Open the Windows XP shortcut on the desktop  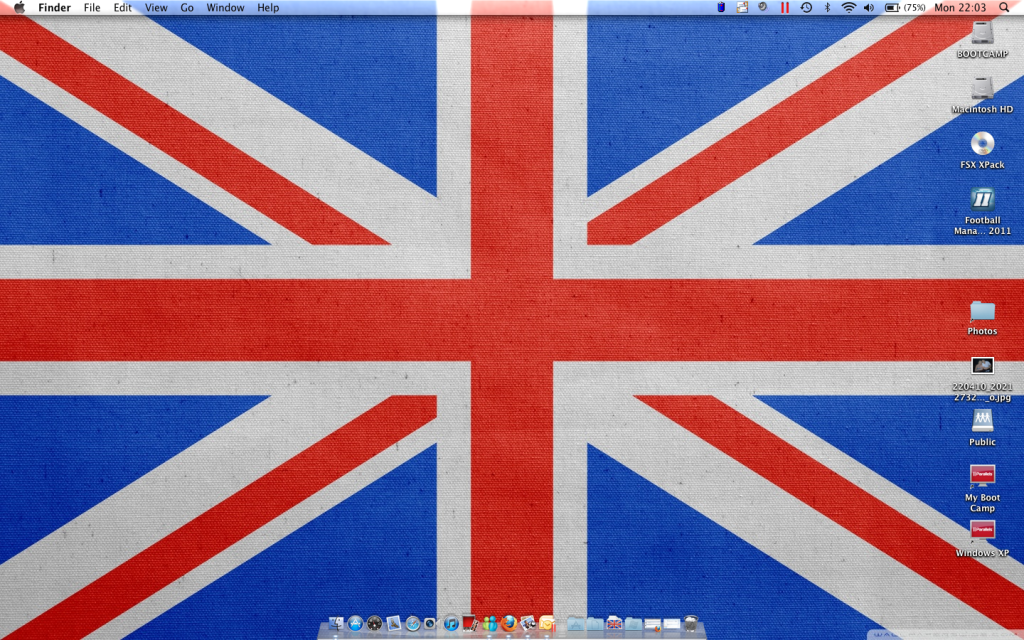[x=981, y=530]
